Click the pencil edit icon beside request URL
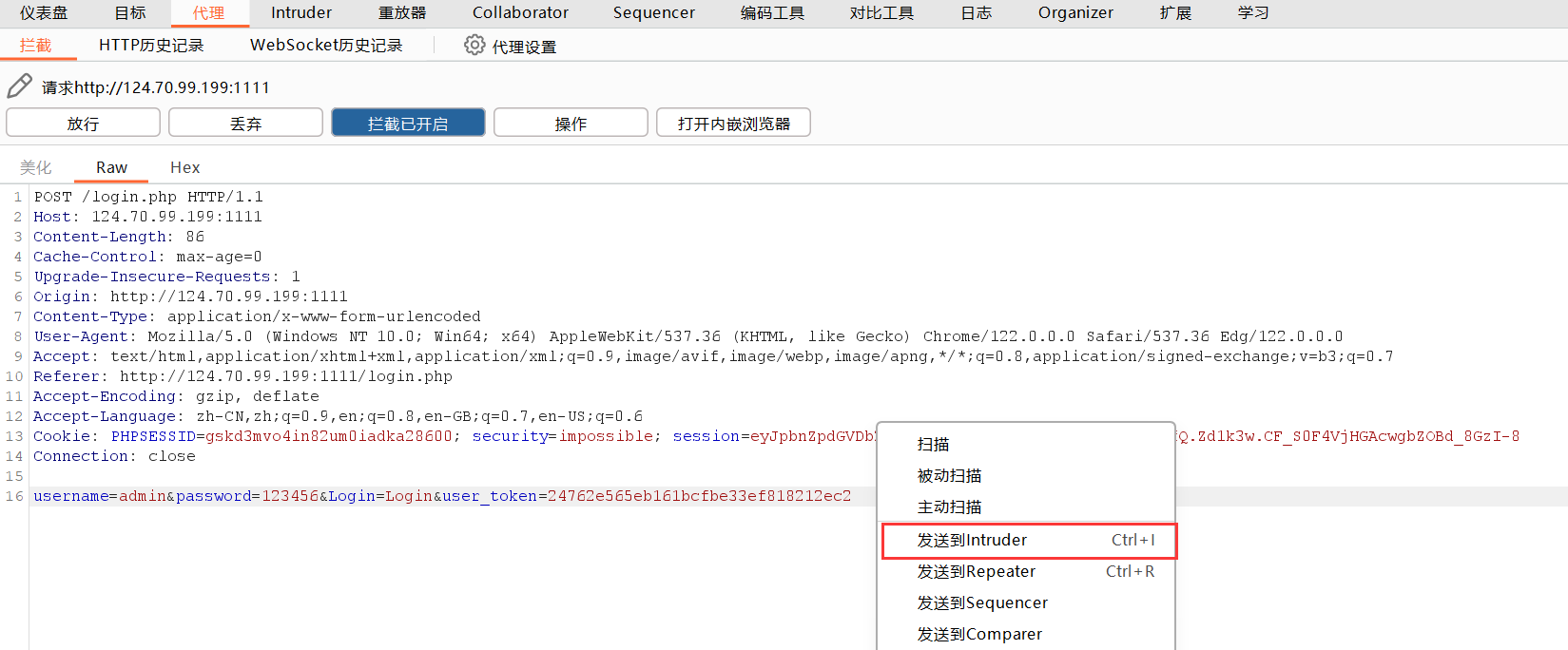 19,86
